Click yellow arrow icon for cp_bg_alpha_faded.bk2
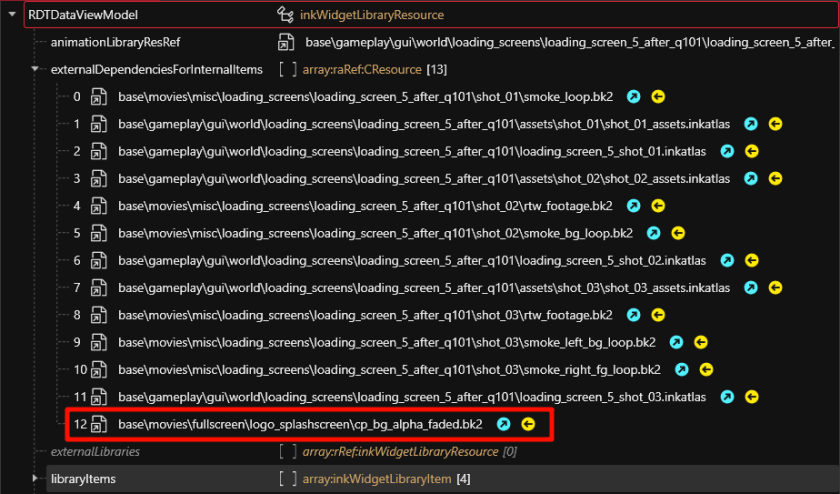Screen dimensions: 840x494 [x=528, y=424]
